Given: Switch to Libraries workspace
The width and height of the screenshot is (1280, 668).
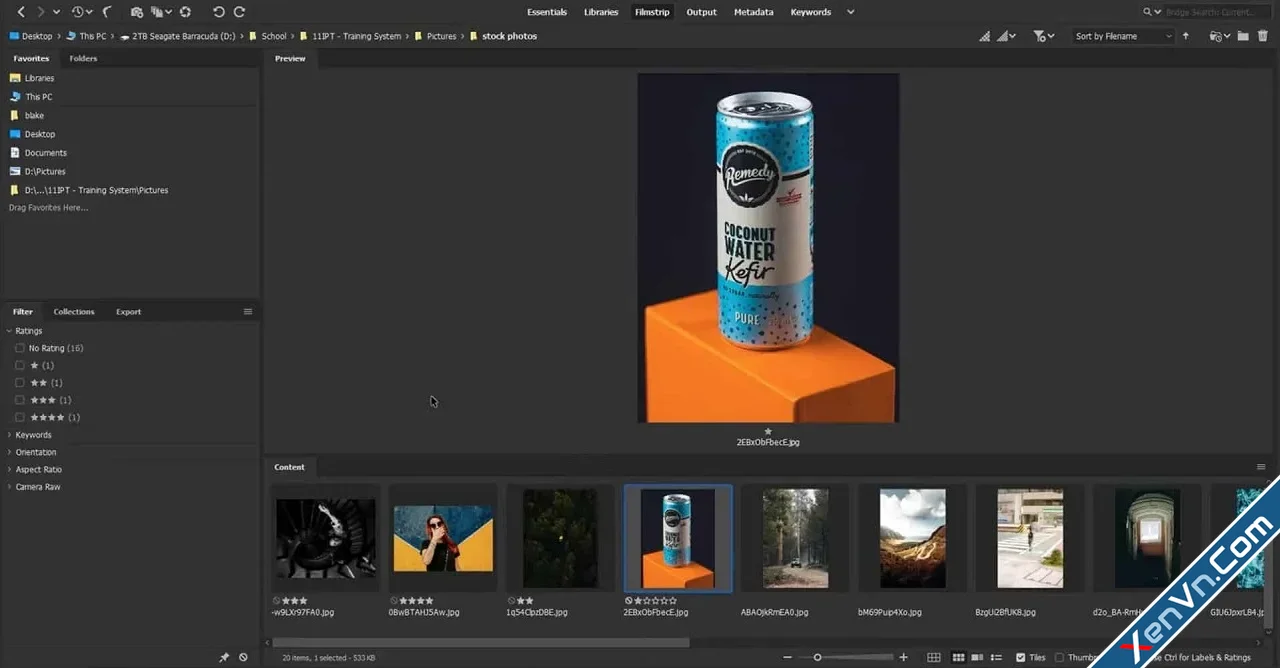Looking at the screenshot, I should 601,12.
